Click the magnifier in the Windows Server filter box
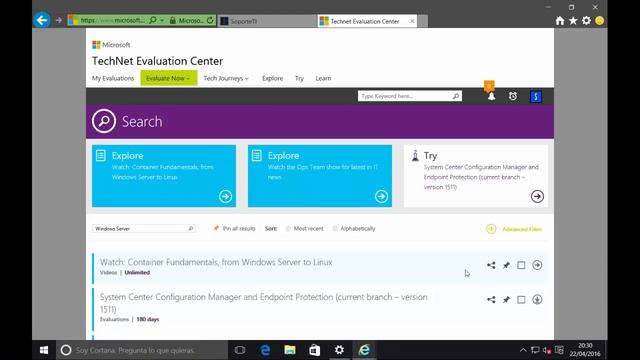The width and height of the screenshot is (640, 360). pos(191,229)
